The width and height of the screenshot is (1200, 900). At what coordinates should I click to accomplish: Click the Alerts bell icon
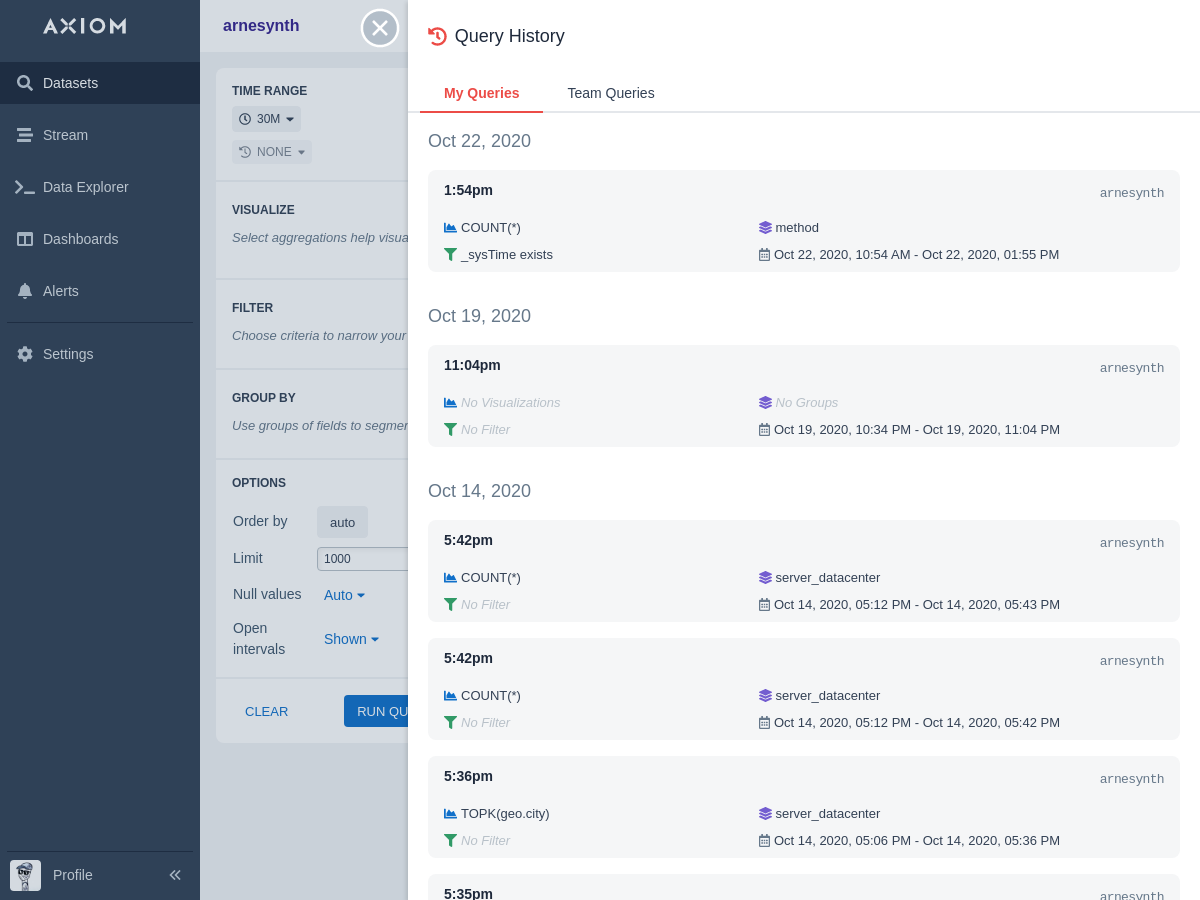(x=25, y=291)
